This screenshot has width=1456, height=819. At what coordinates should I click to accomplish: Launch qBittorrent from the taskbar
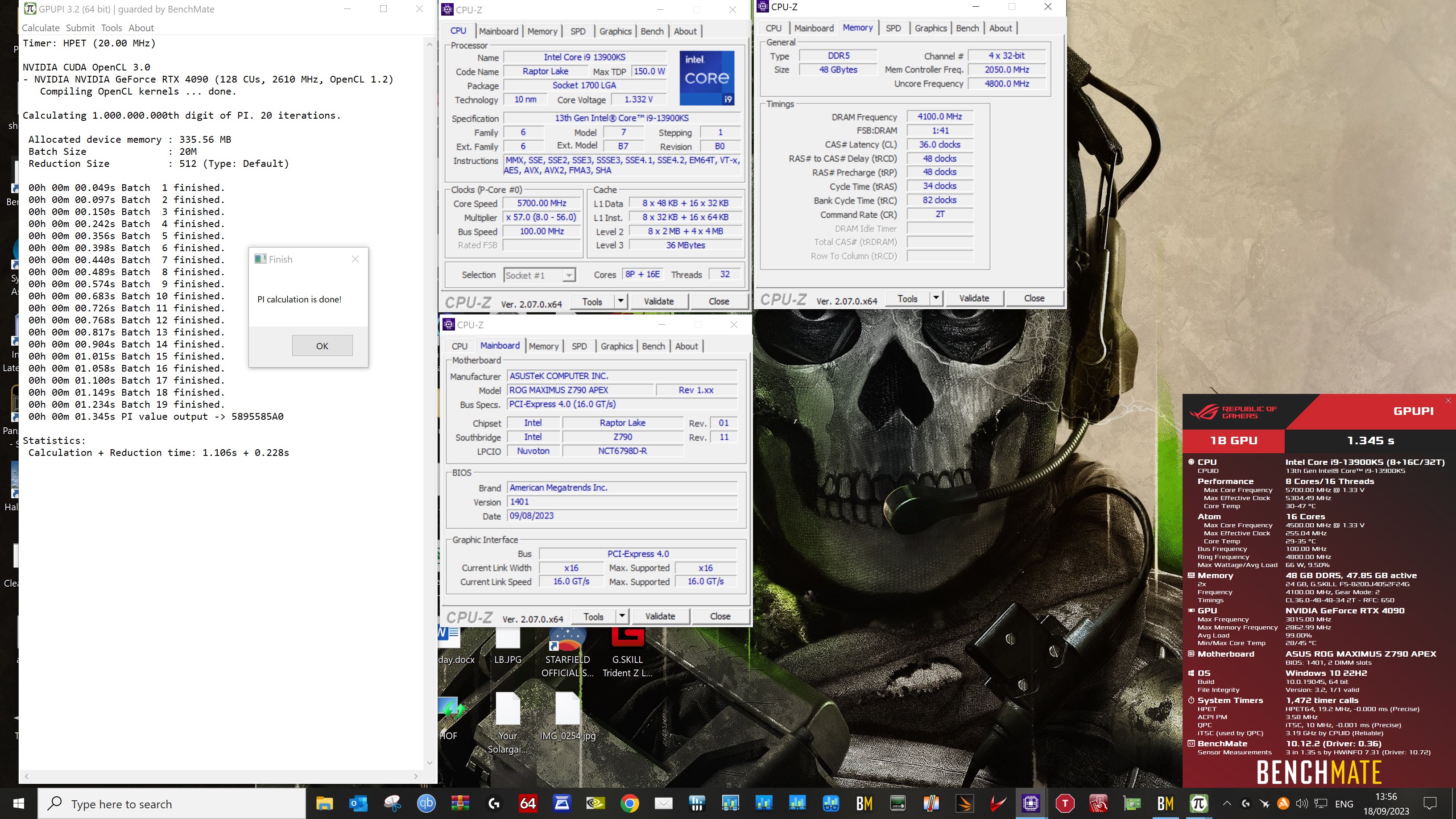point(426,803)
